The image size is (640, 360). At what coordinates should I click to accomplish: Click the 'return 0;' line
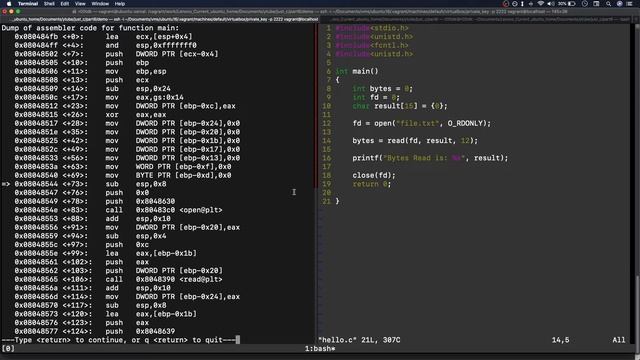372,184
